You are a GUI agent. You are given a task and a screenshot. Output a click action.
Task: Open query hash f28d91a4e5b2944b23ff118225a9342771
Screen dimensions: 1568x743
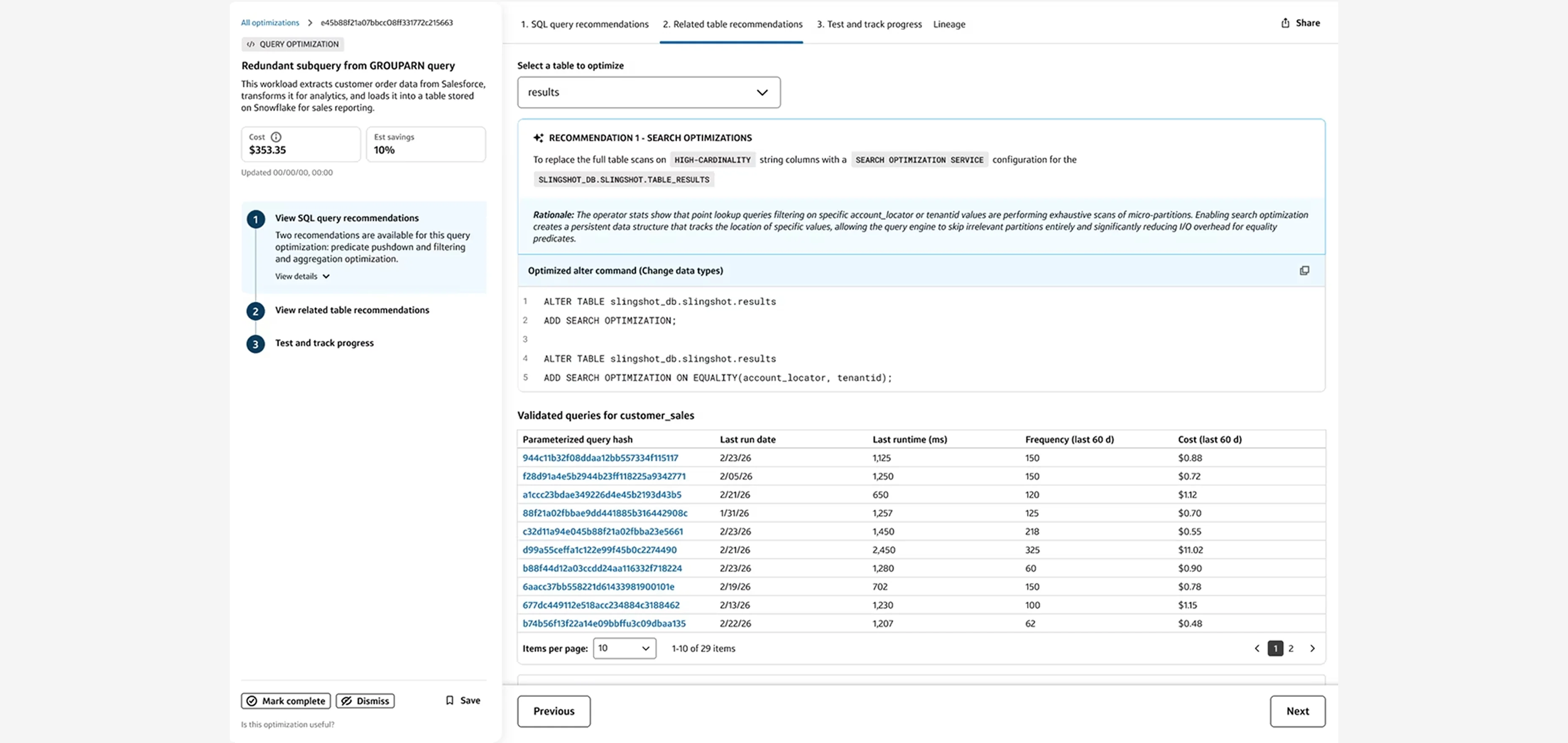click(604, 476)
